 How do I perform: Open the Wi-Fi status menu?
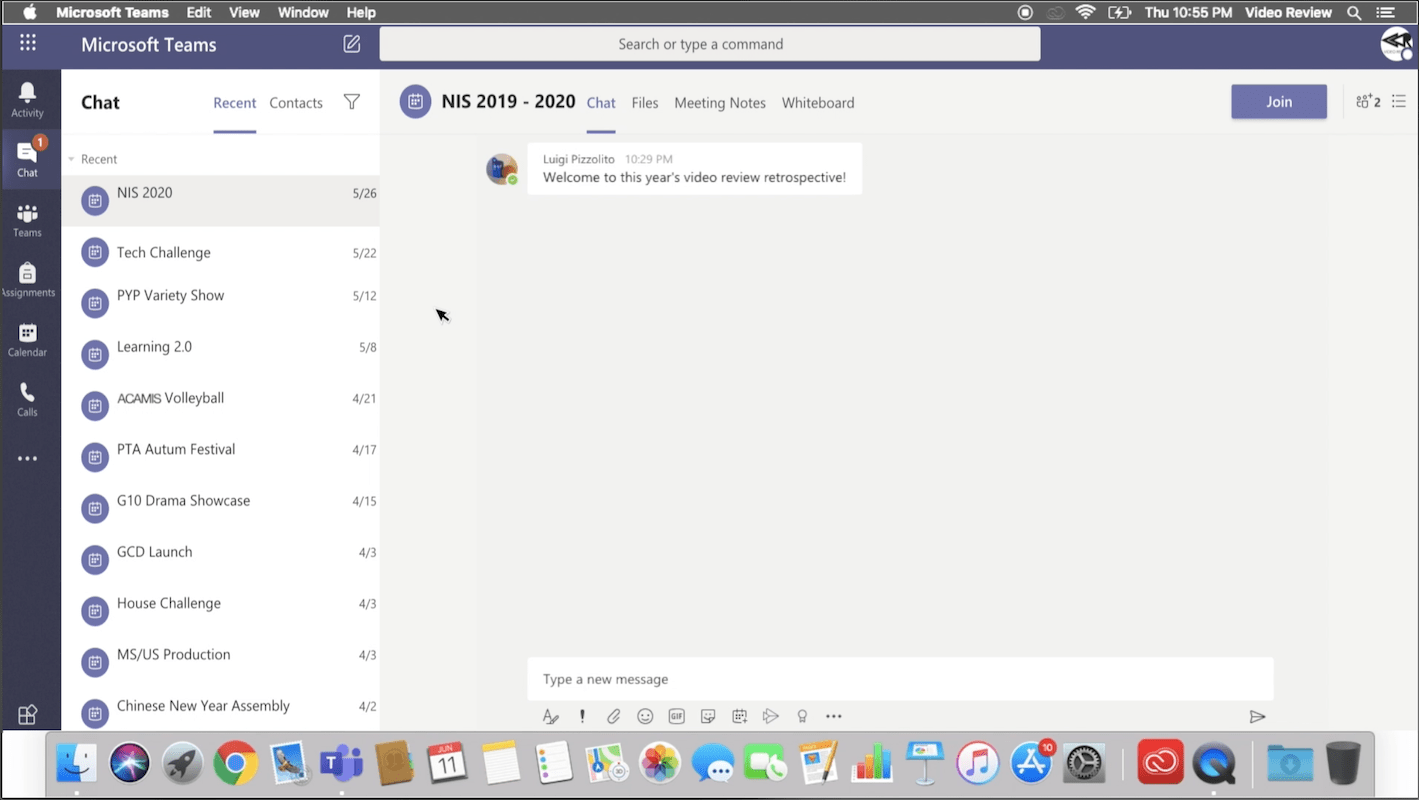coord(1085,12)
